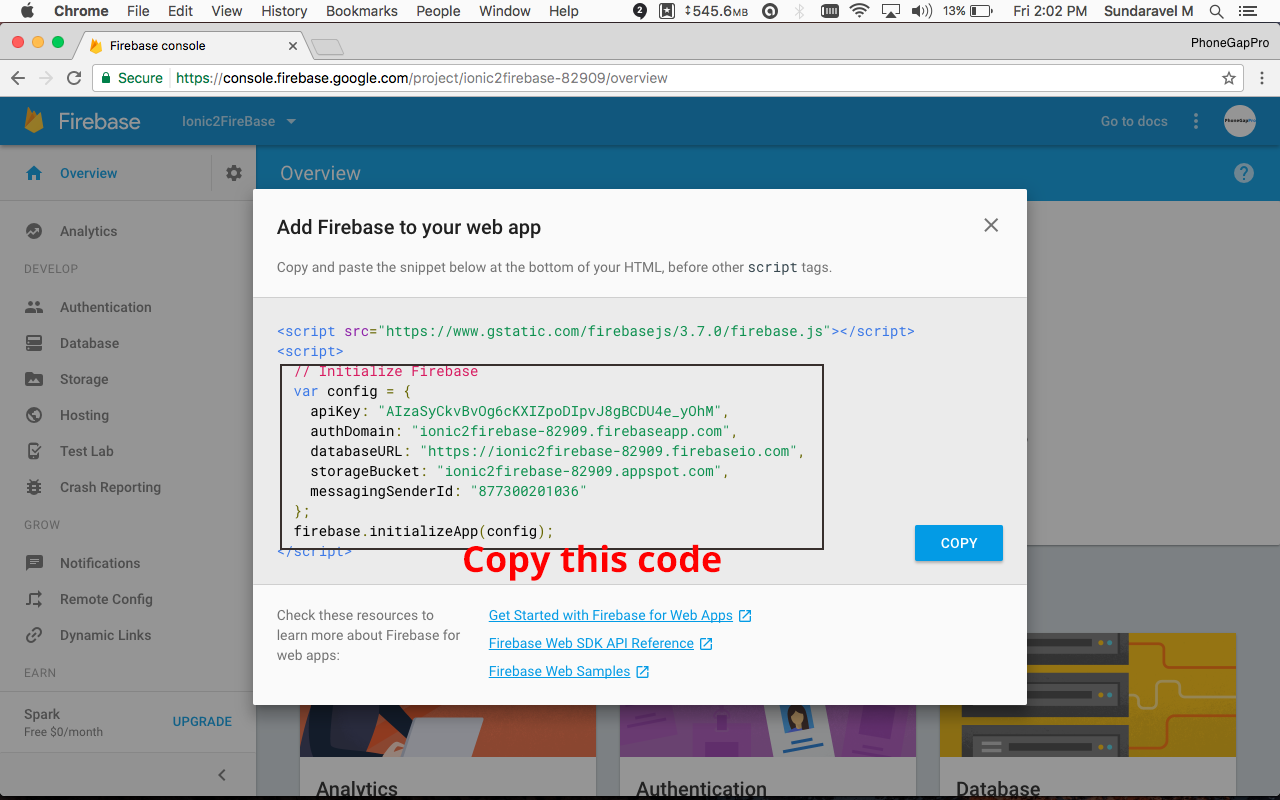Go to Analytics in sidebar
Viewport: 1280px width, 800px height.
pyautogui.click(x=88, y=231)
